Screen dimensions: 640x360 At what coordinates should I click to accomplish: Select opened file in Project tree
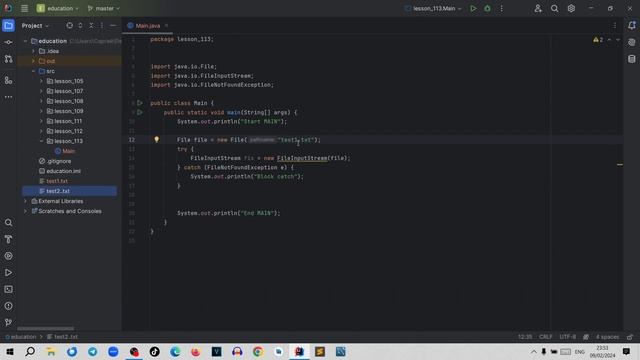click(69, 25)
